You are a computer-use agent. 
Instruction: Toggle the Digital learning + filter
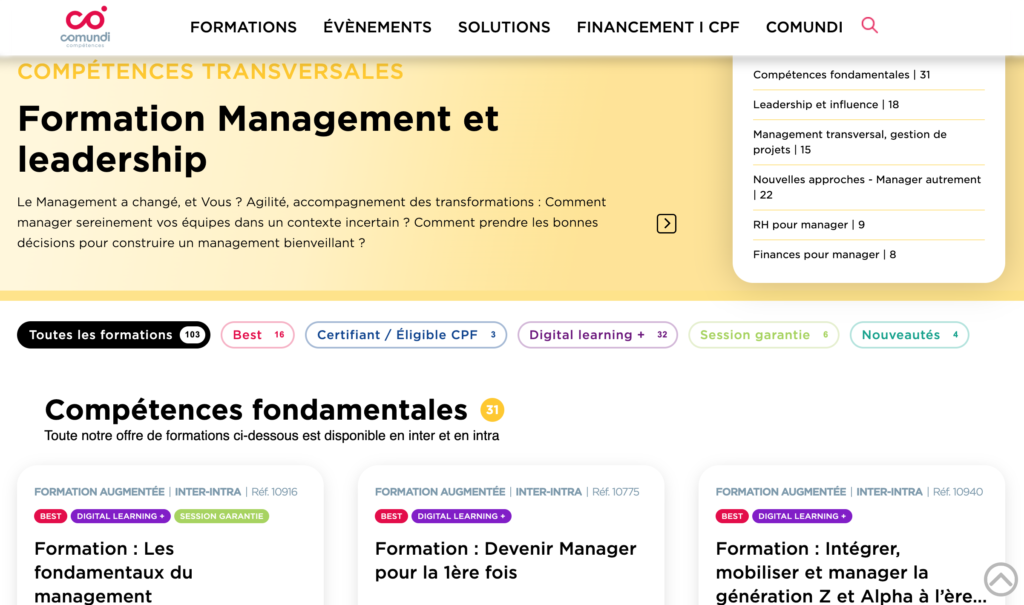click(x=597, y=334)
